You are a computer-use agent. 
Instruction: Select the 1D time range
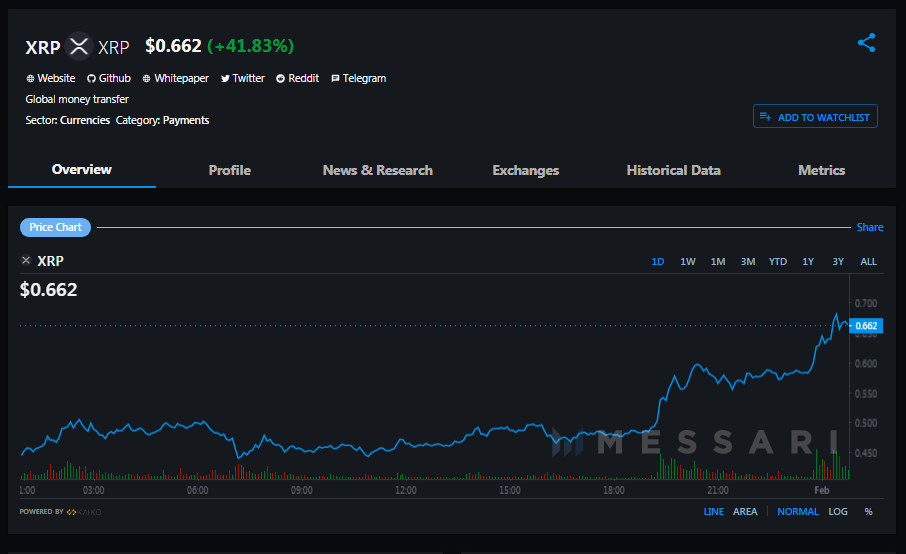pos(658,262)
